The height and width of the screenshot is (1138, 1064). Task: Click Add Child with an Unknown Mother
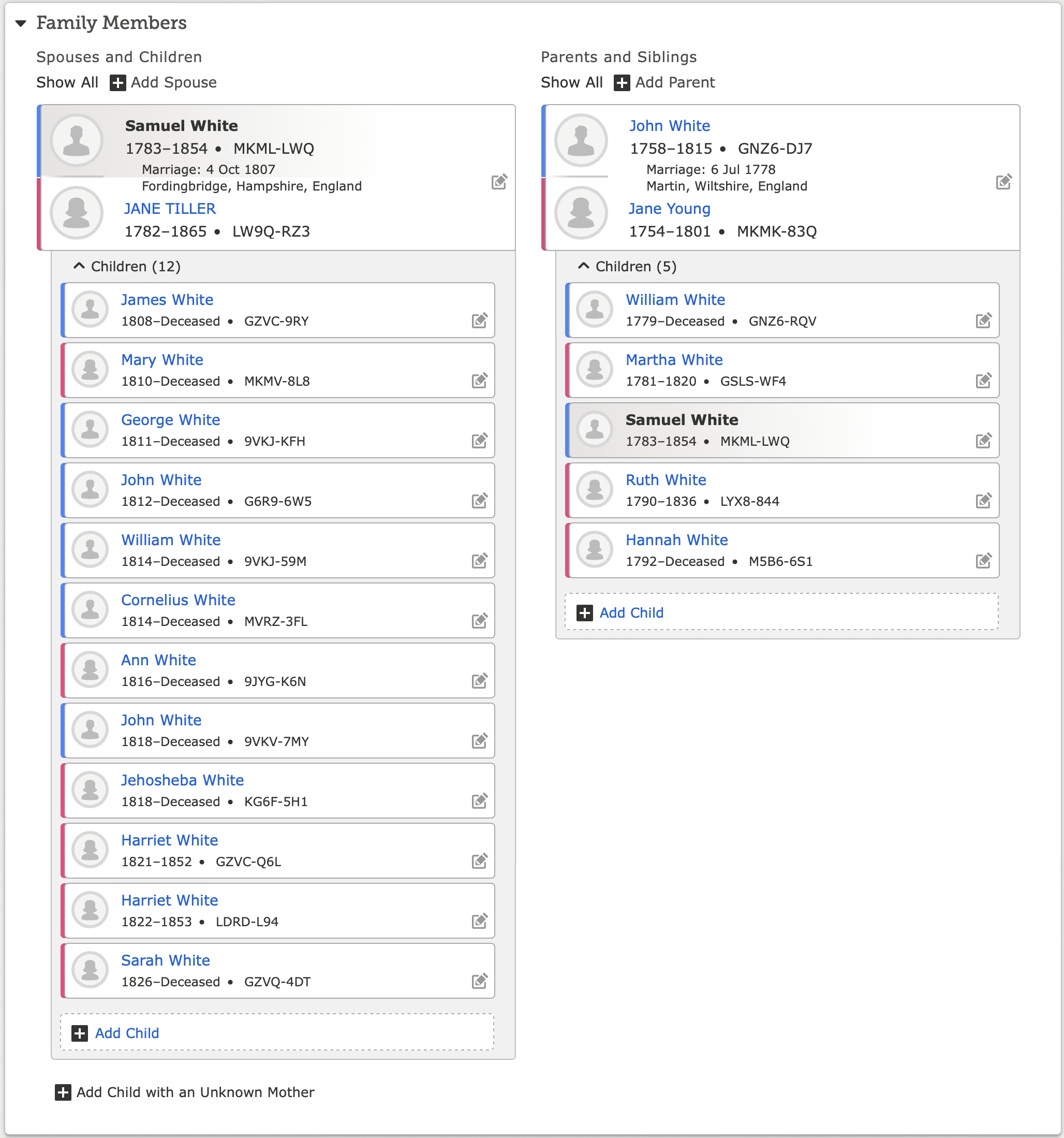184,1092
